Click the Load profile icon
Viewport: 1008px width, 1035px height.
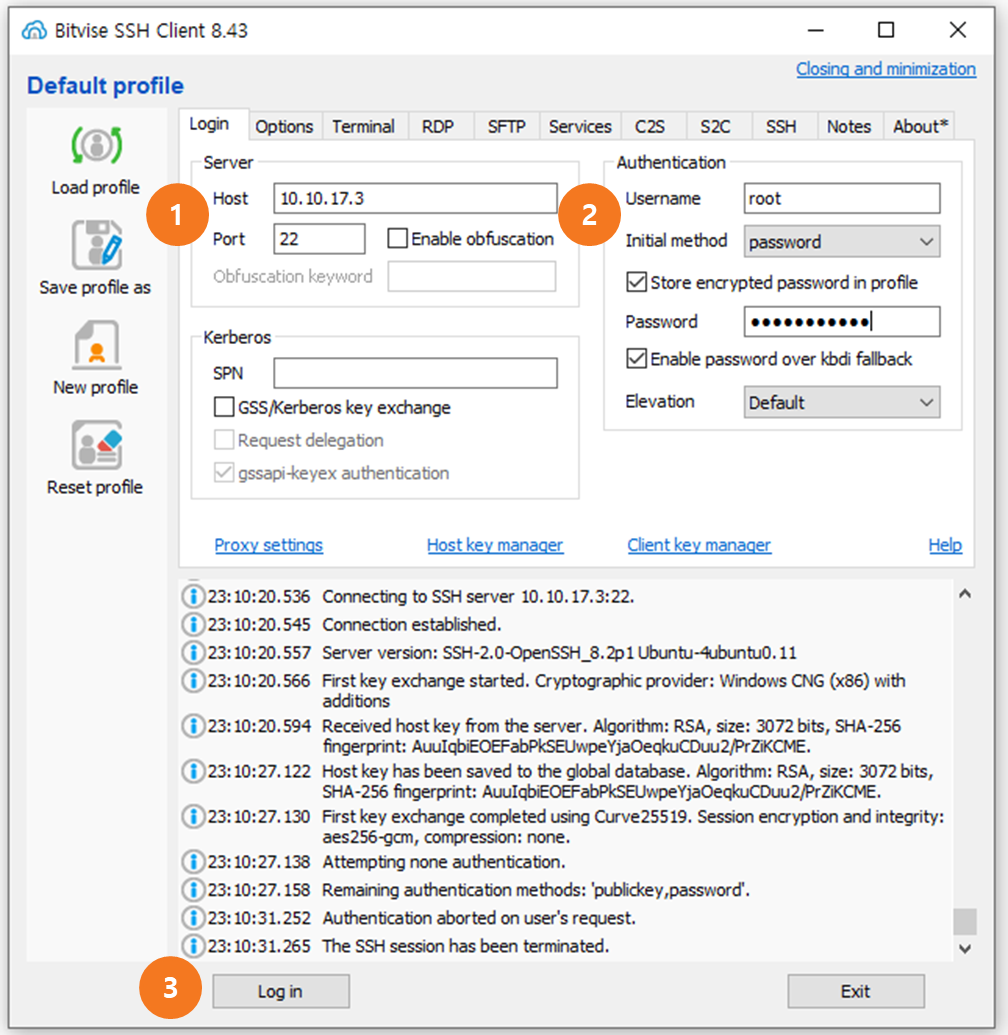pos(96,145)
